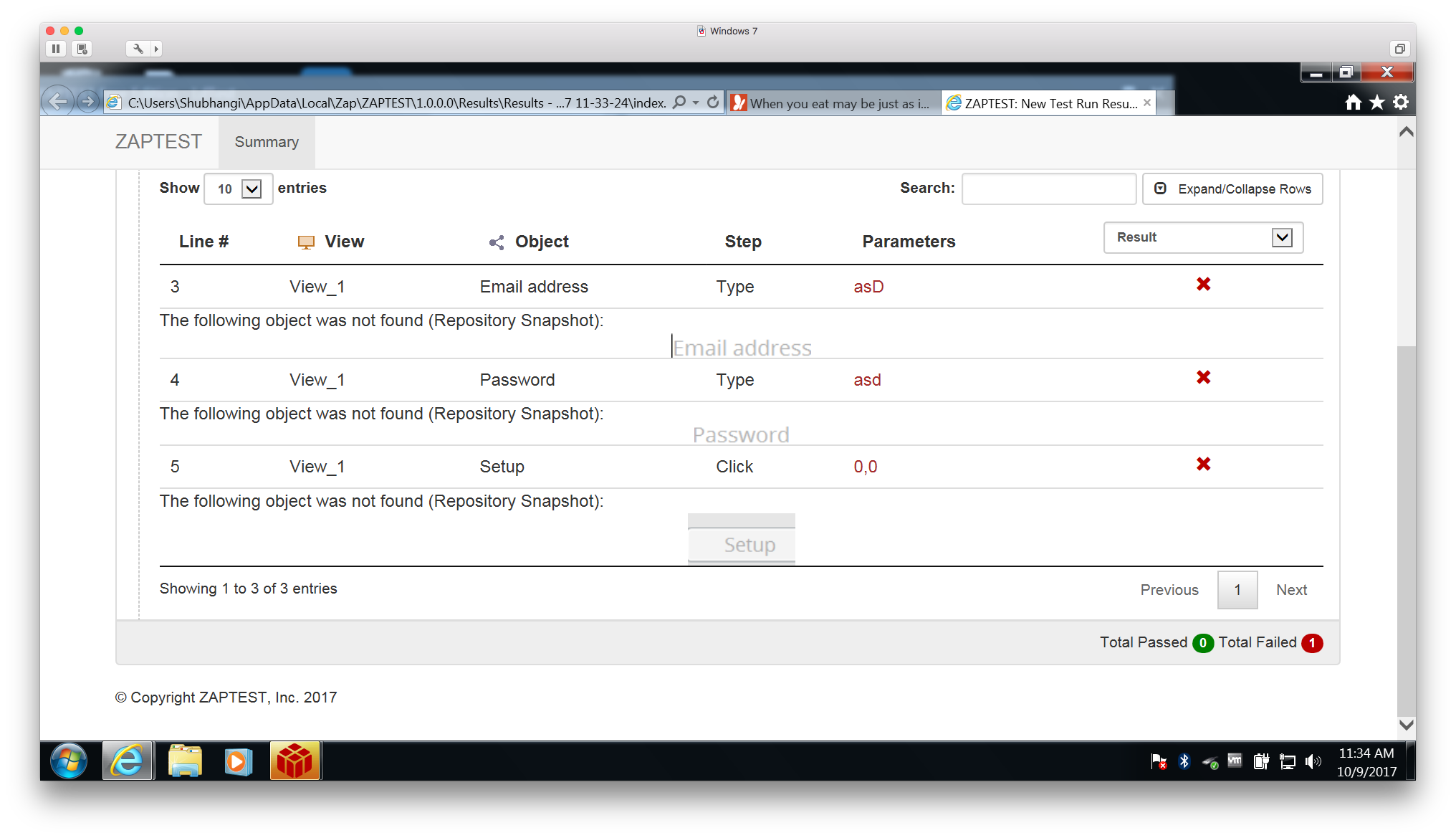The height and width of the screenshot is (838, 1456).
Task: Open the Show entries count dropdown
Action: pos(238,189)
